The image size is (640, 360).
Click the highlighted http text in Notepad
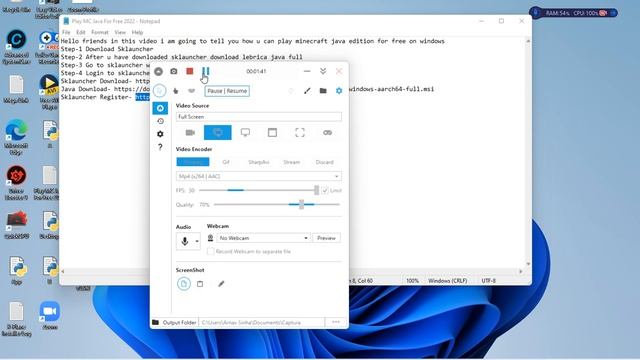tap(142, 97)
